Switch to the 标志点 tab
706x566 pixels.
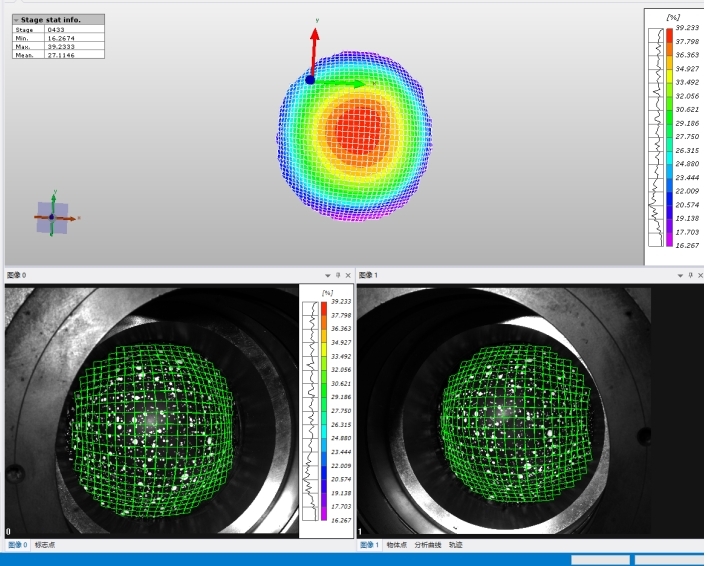tap(46, 545)
